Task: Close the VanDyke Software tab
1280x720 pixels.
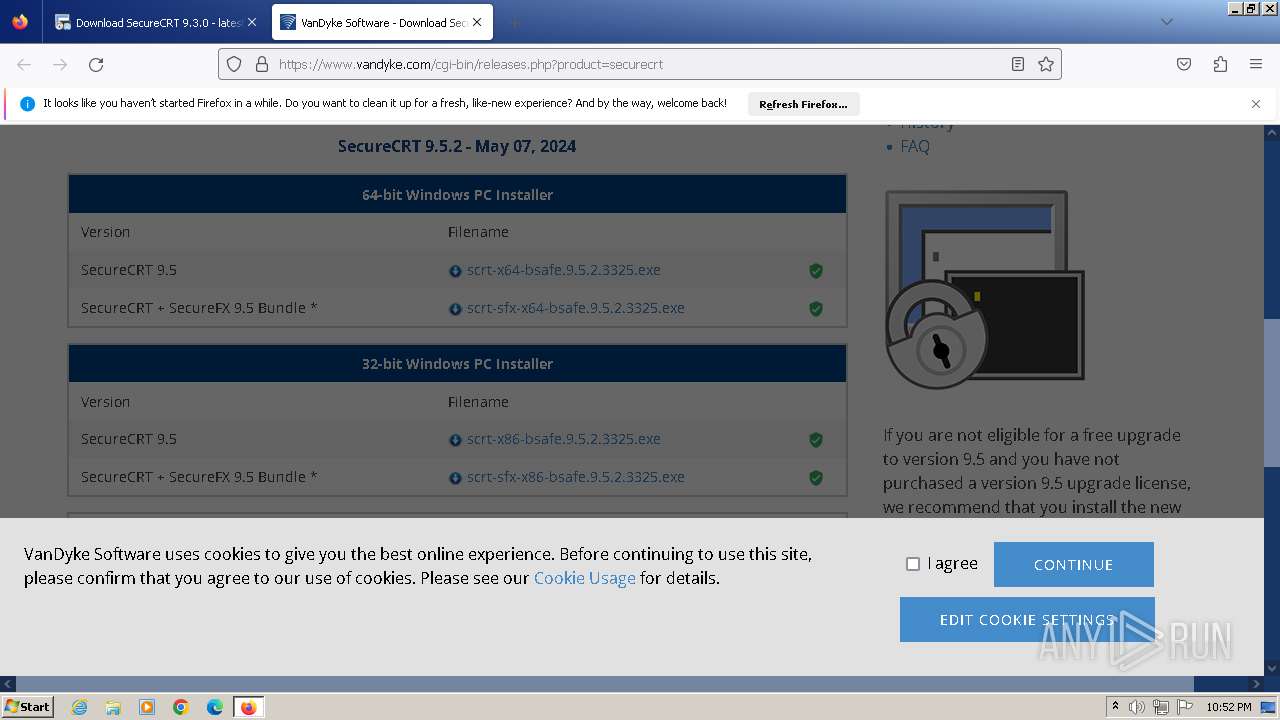Action: pos(478,22)
